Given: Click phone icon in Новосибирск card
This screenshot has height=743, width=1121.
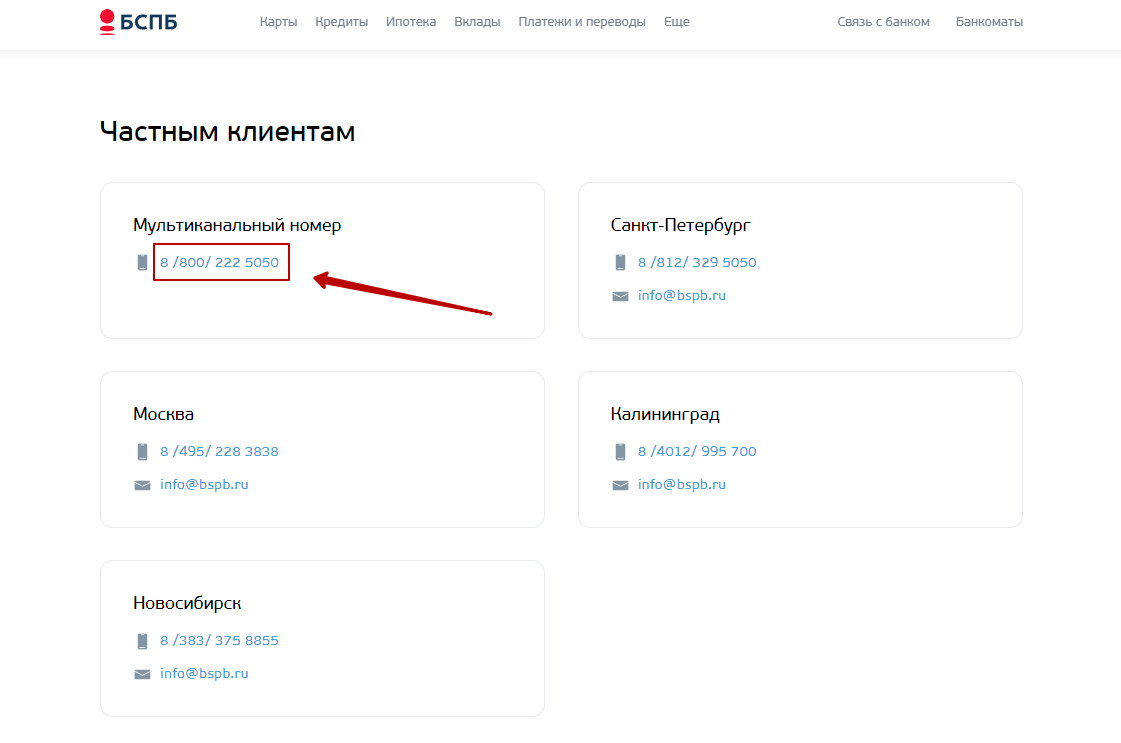Looking at the screenshot, I should point(142,640).
